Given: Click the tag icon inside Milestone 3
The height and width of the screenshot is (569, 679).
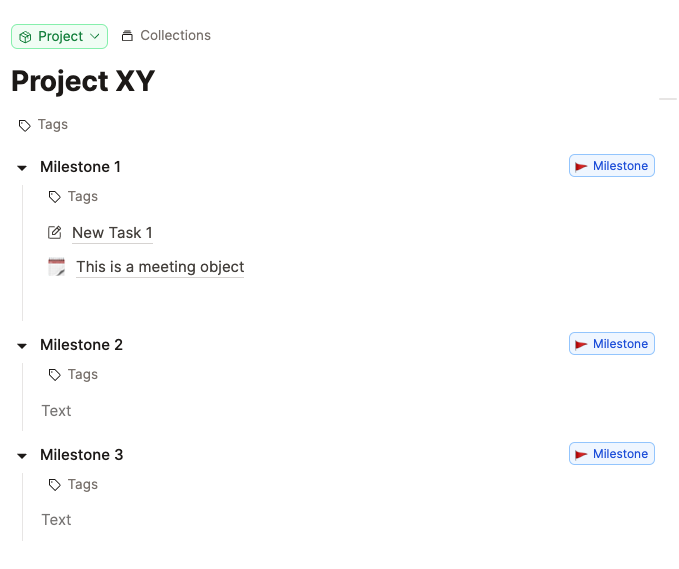Looking at the screenshot, I should click(x=55, y=485).
